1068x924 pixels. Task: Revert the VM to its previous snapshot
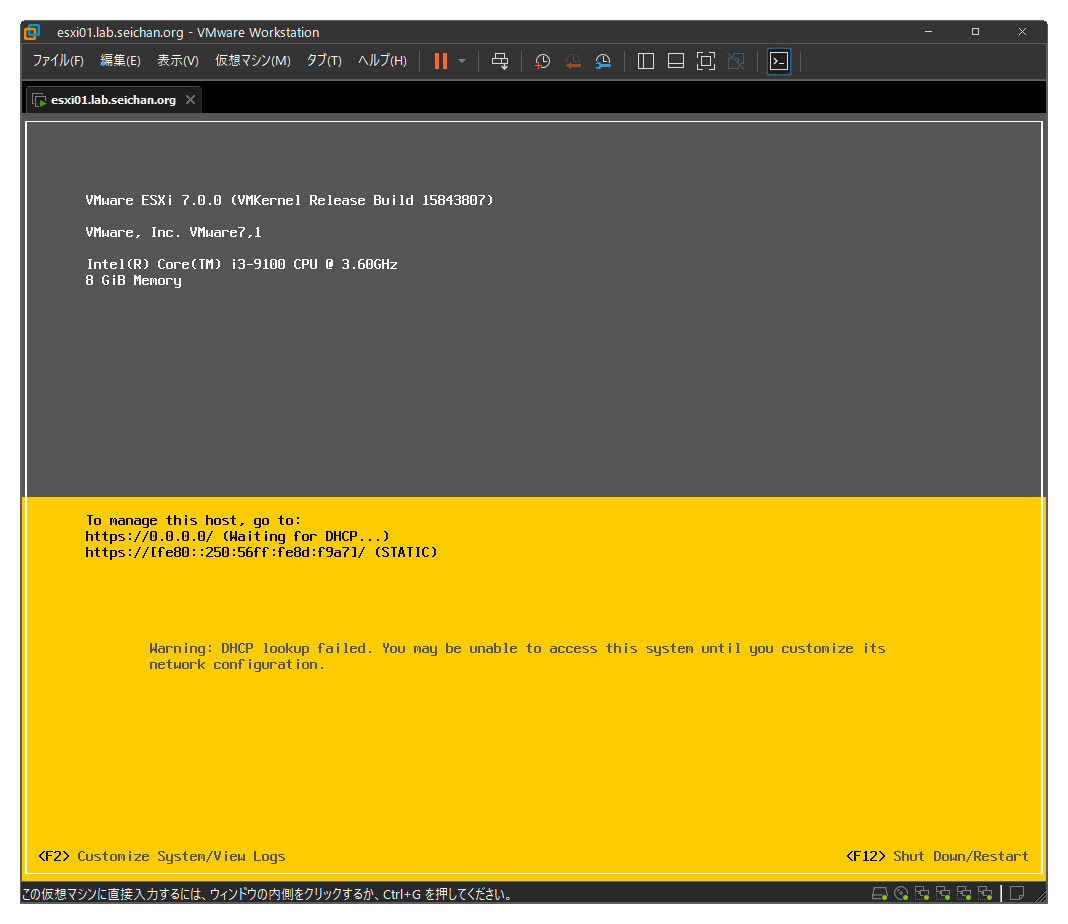[573, 61]
